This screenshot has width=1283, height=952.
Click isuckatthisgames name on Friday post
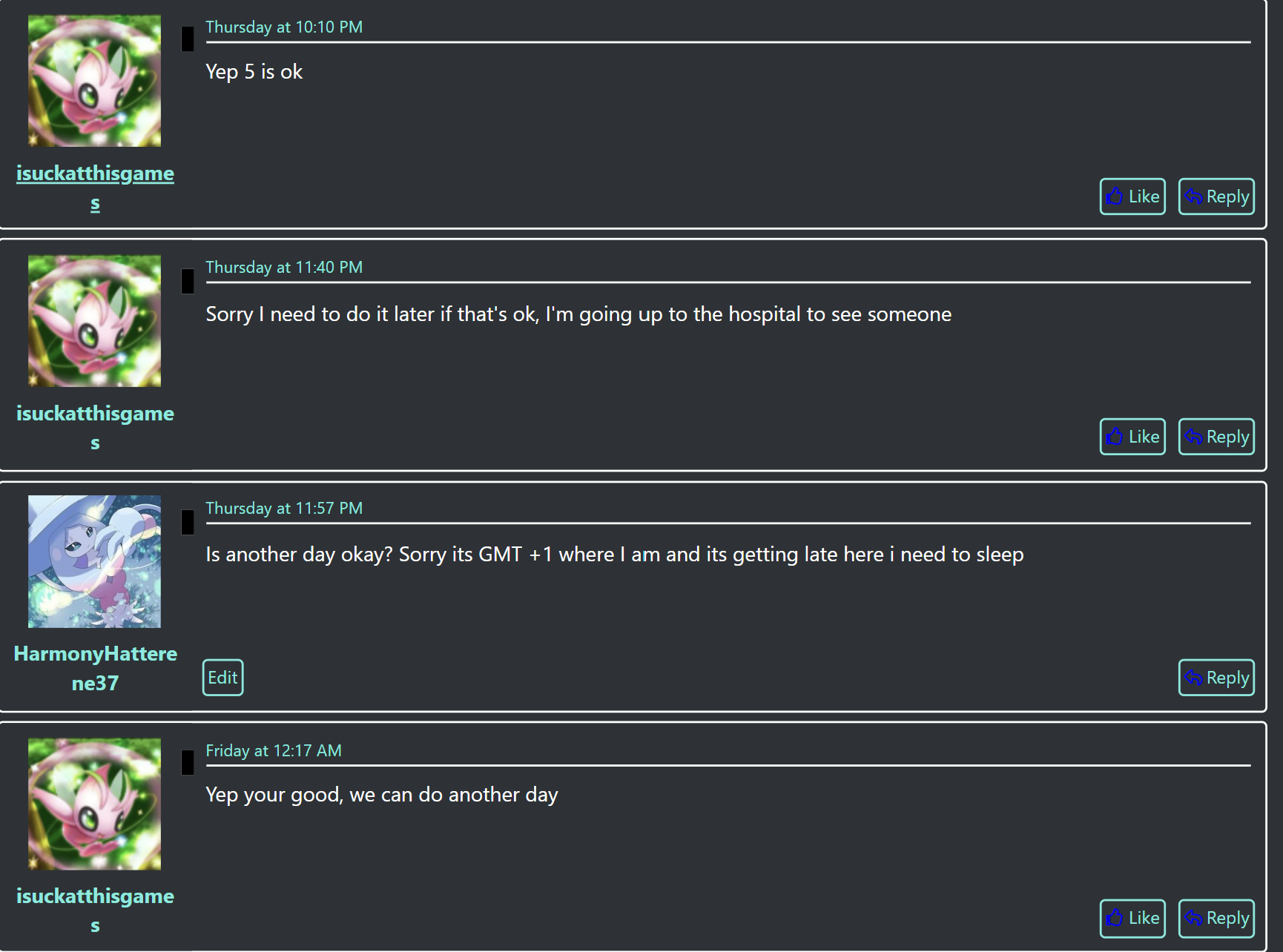pos(95,897)
